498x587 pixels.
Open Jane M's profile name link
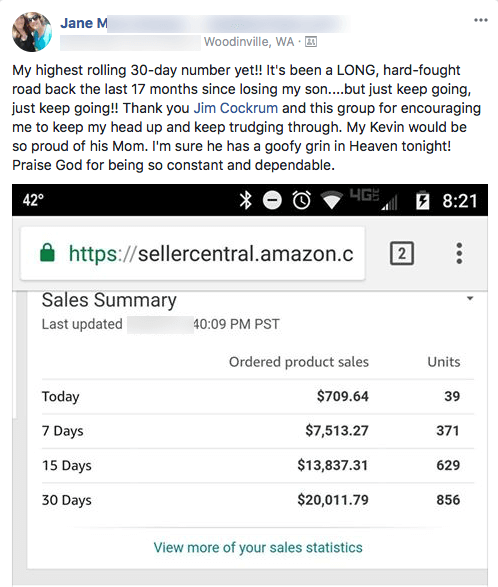83,23
